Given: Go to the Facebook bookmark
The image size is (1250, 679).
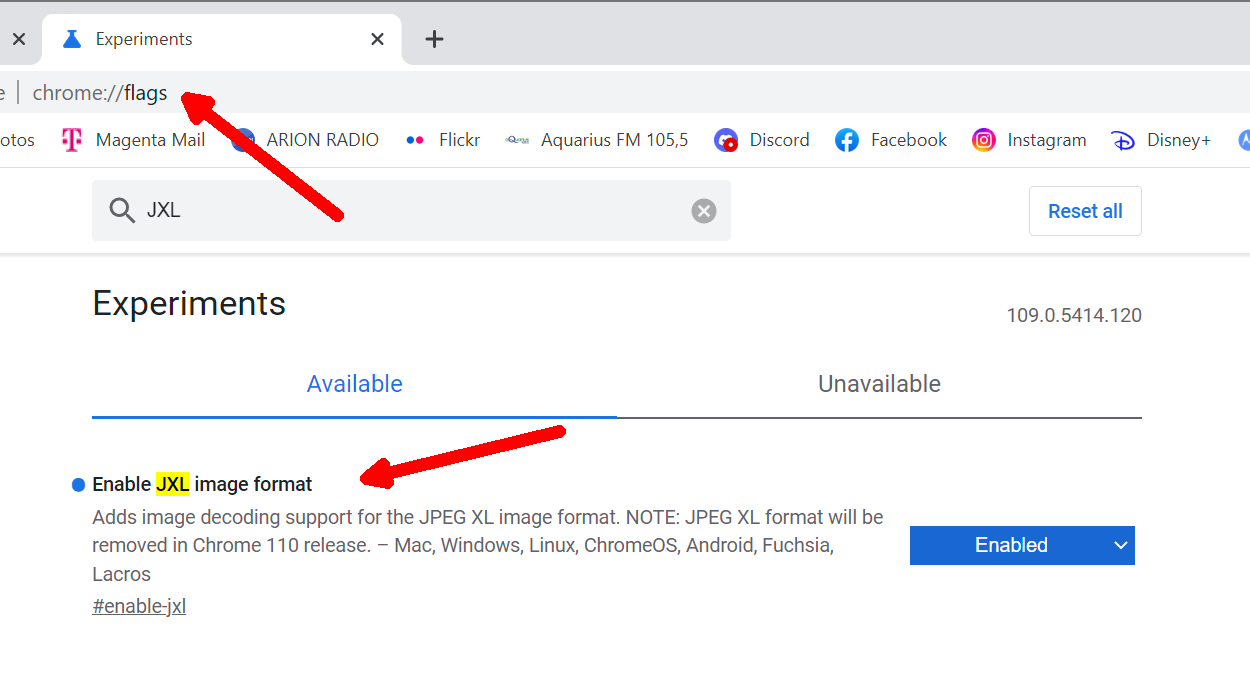Looking at the screenshot, I should coord(891,140).
